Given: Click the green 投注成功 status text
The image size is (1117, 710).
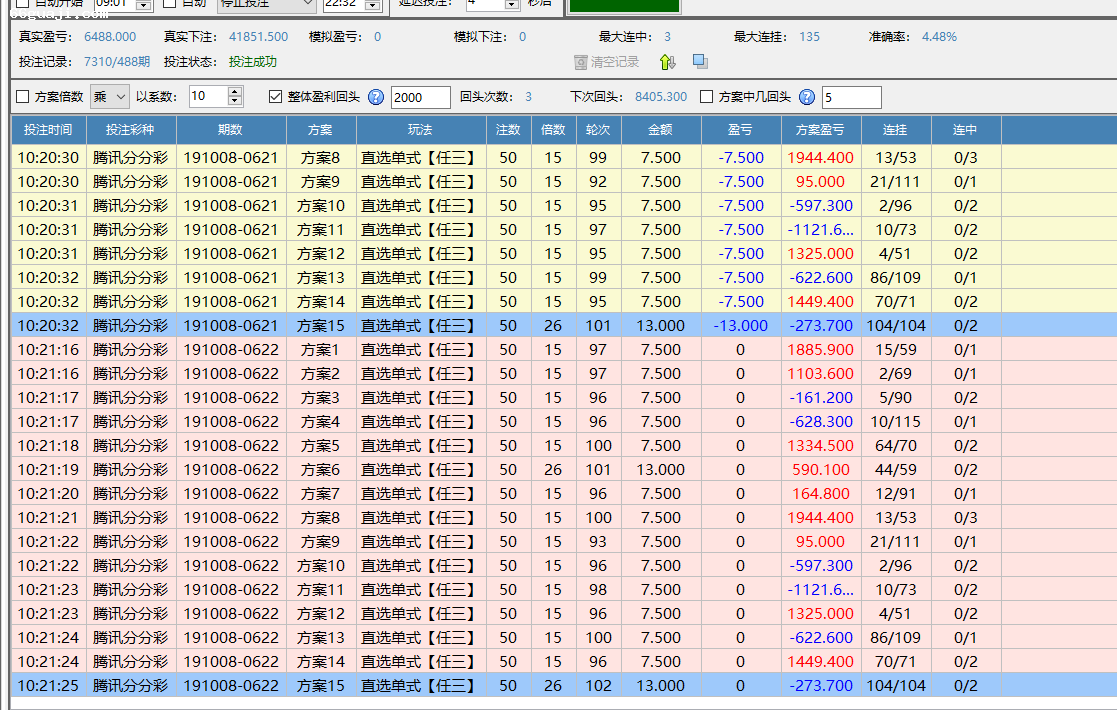Looking at the screenshot, I should pyautogui.click(x=253, y=62).
